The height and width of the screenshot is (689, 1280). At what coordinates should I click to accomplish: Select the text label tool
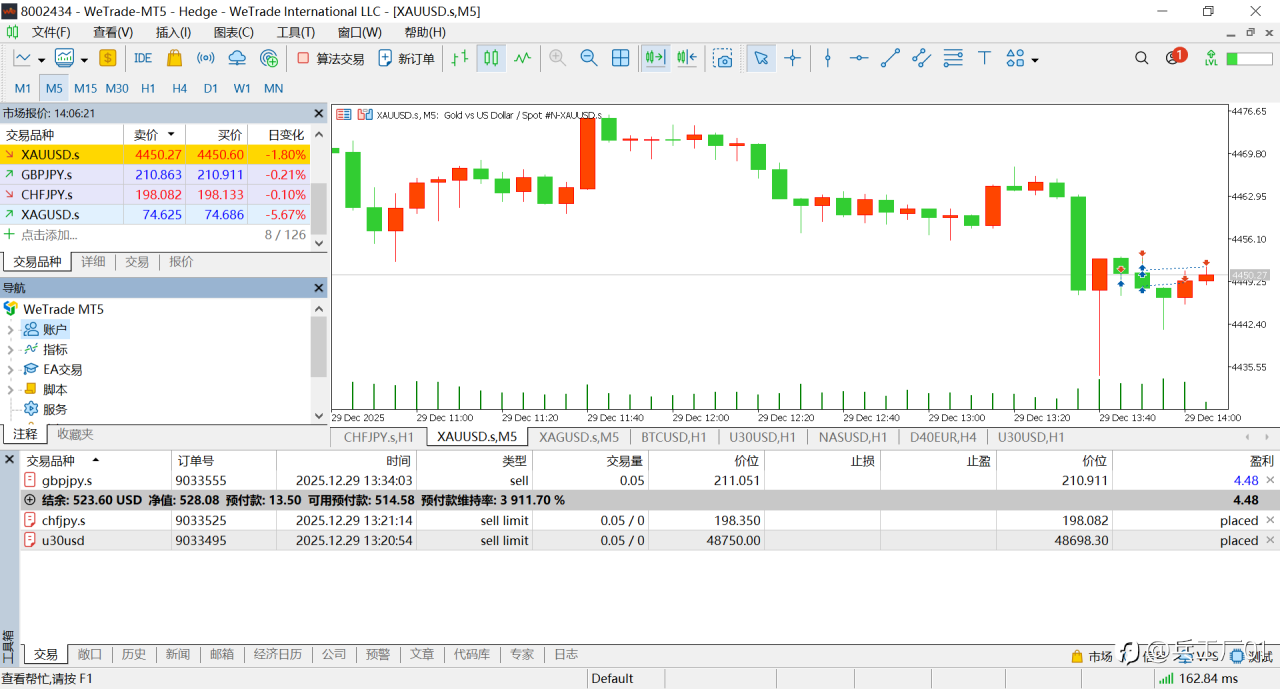click(x=984, y=58)
